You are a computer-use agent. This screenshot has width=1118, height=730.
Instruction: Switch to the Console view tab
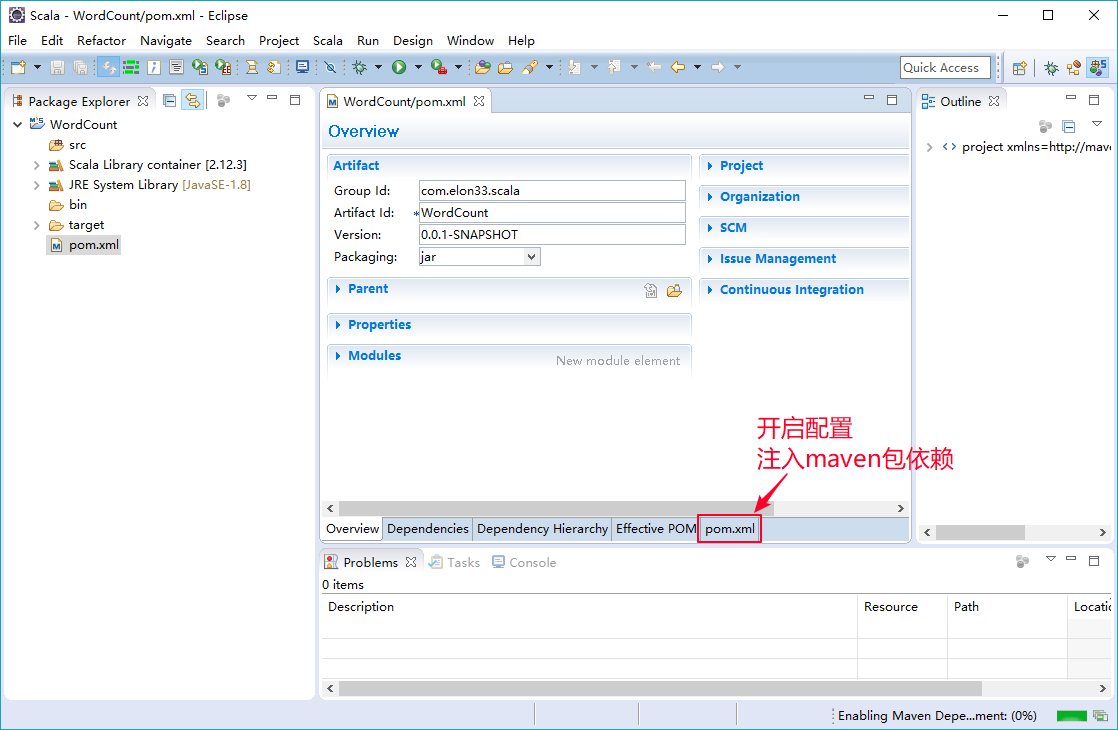pyautogui.click(x=524, y=562)
